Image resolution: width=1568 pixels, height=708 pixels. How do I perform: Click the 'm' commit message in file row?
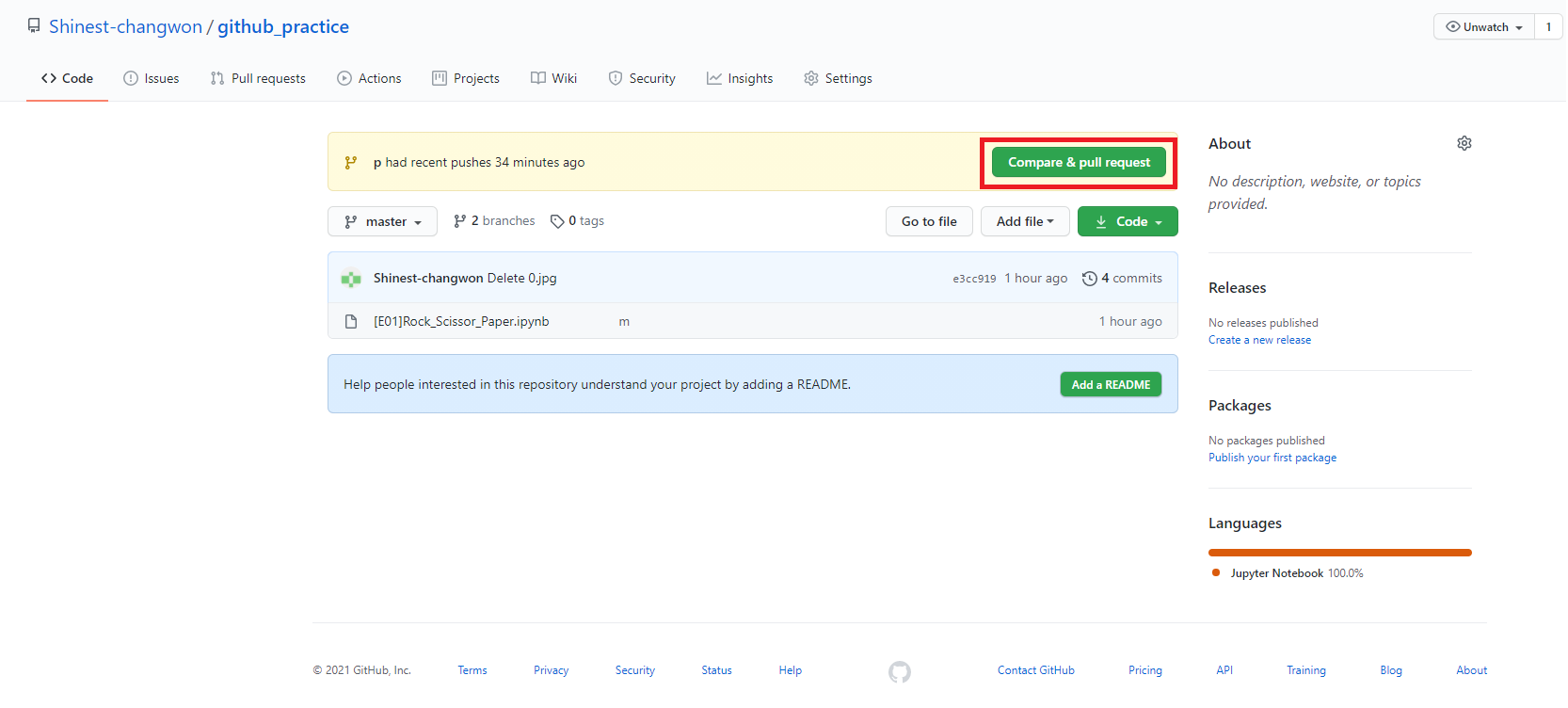point(624,322)
